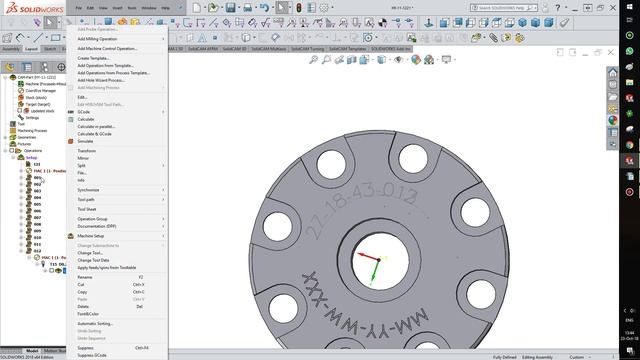This screenshot has height=360, width=640.
Task: Open the Tool path submenu
Action: tap(117, 200)
